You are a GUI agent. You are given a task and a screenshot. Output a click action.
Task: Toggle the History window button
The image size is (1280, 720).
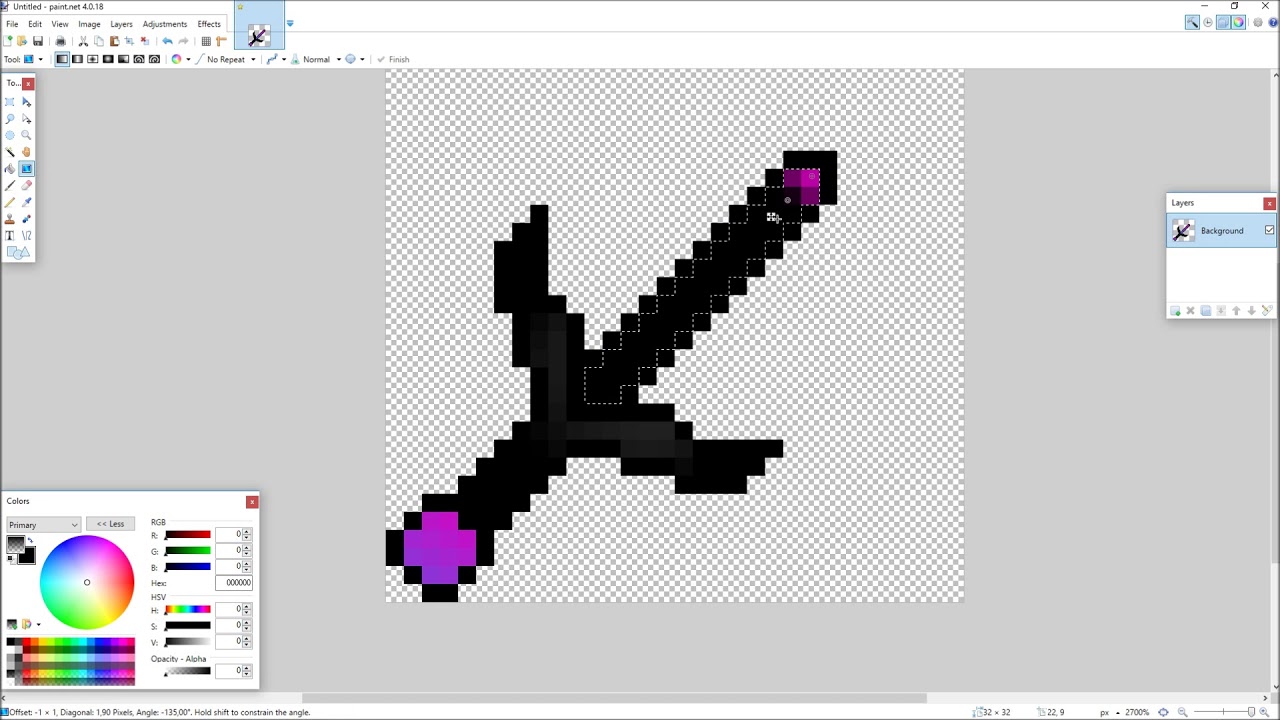(1208, 22)
